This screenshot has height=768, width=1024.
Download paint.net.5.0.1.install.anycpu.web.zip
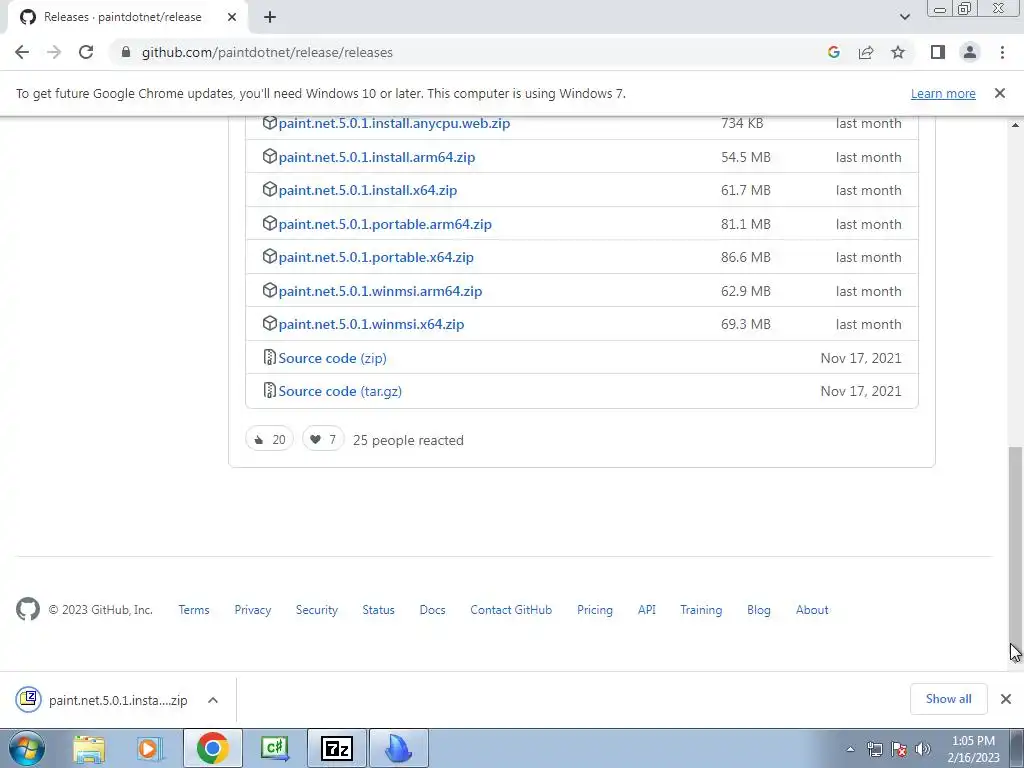(x=394, y=123)
